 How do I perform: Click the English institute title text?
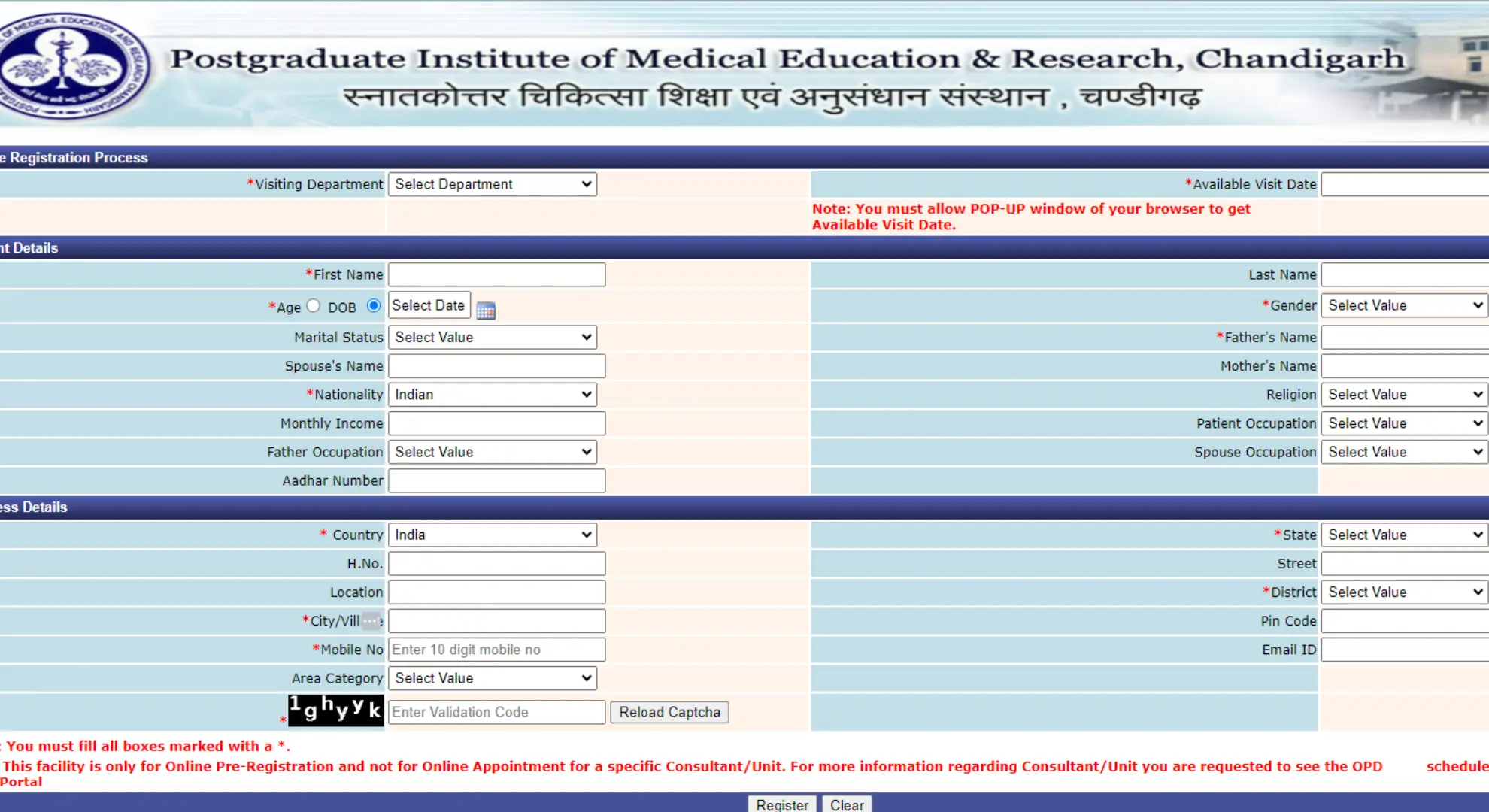tap(787, 59)
